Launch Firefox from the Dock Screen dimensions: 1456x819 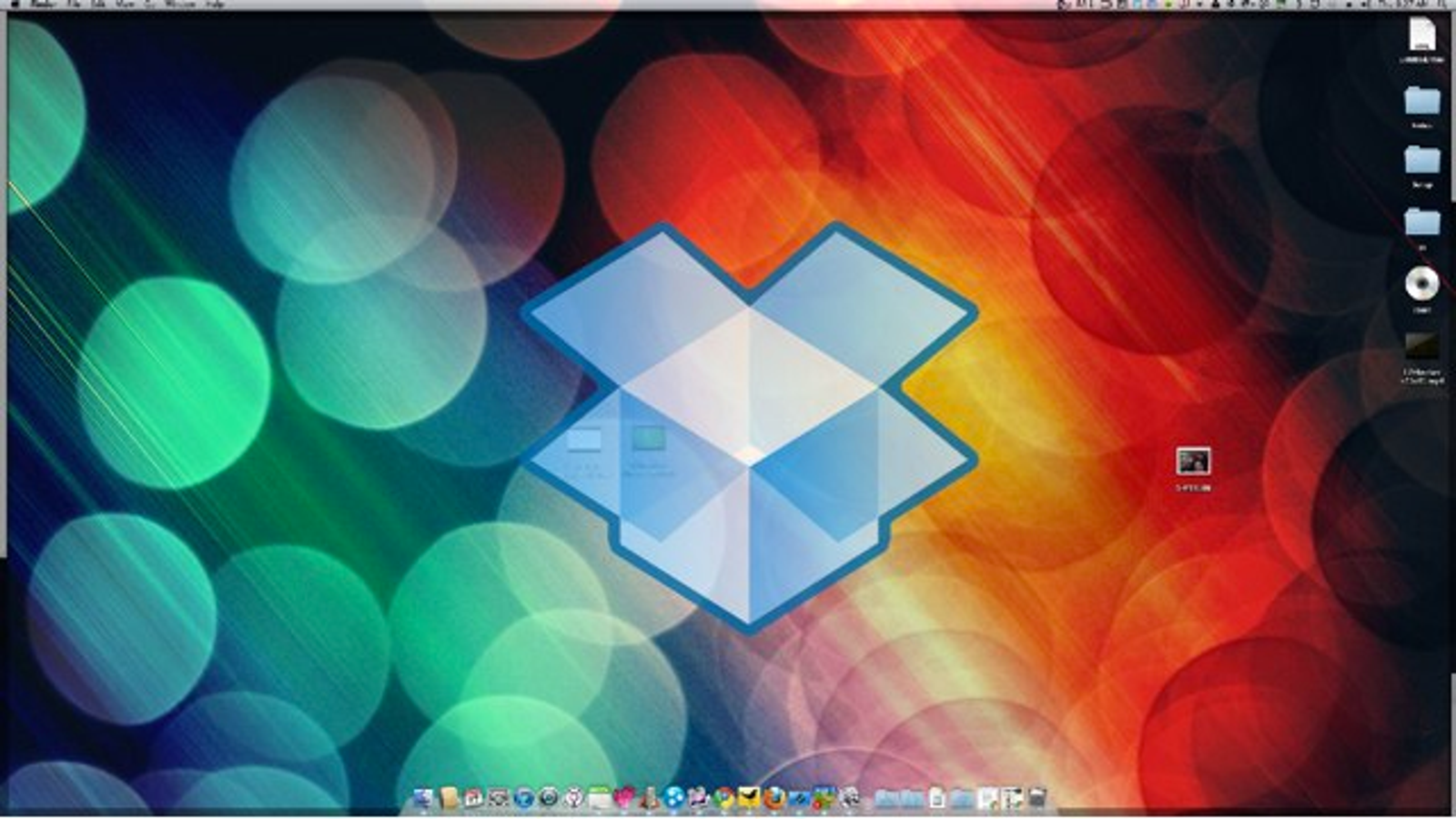[773, 799]
